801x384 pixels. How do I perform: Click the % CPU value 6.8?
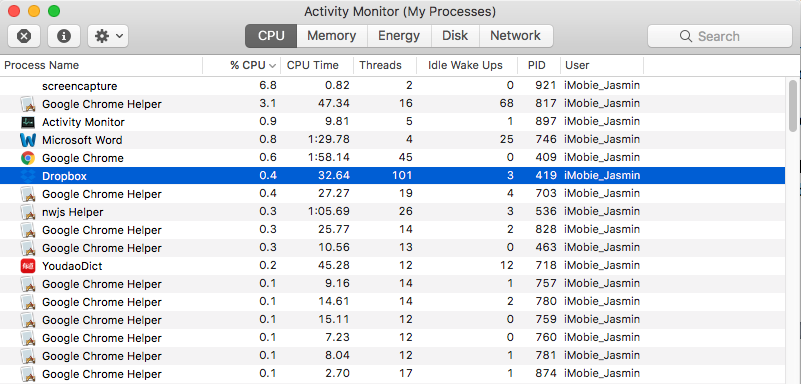point(268,86)
